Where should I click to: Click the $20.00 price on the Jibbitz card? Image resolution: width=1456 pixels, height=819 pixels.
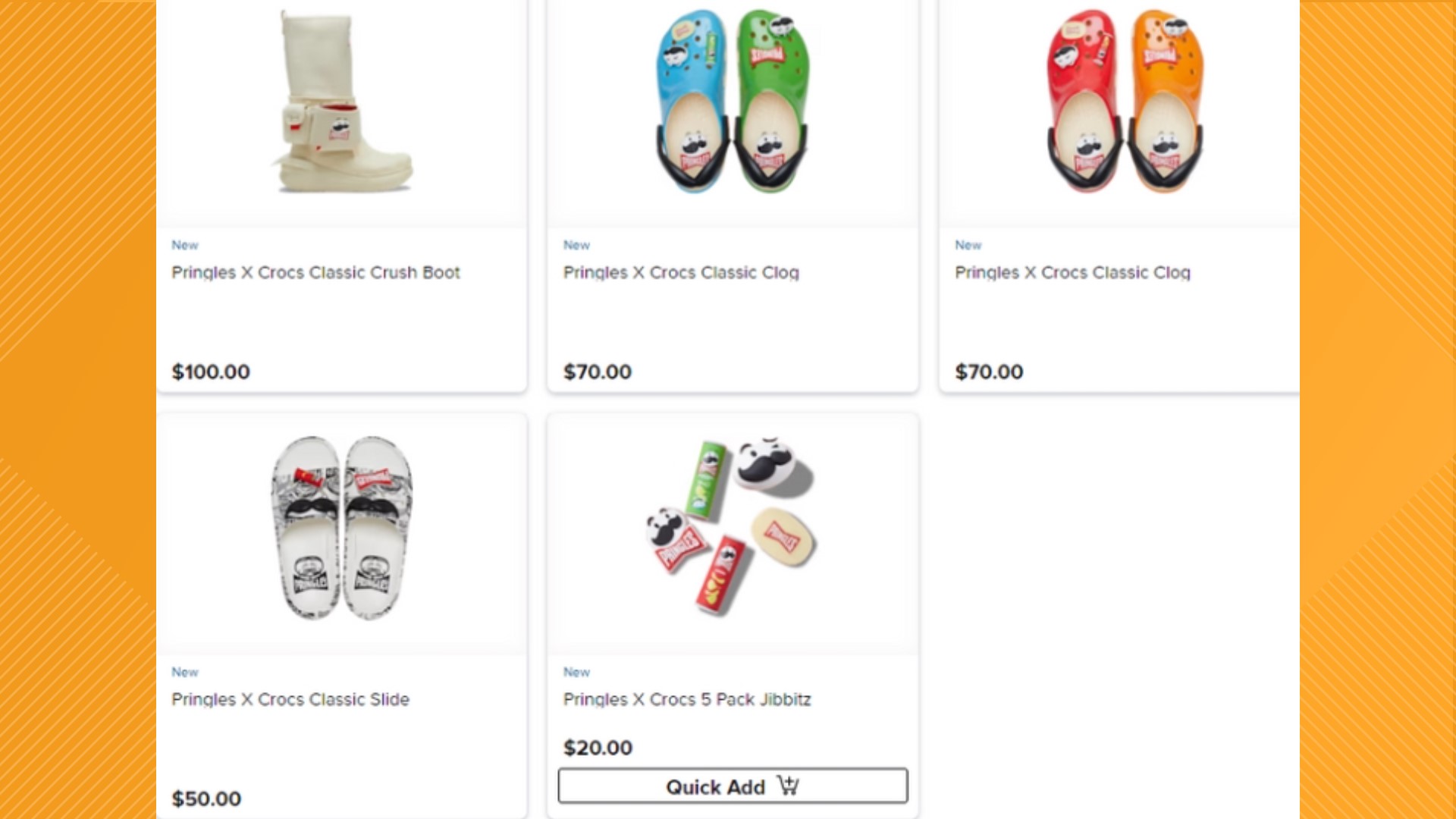click(x=598, y=748)
